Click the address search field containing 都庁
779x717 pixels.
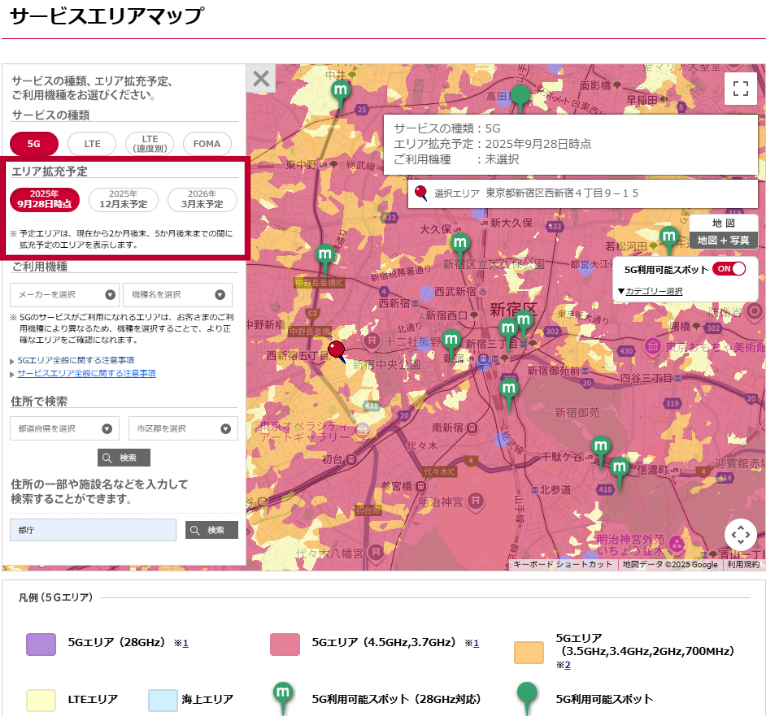(93, 530)
